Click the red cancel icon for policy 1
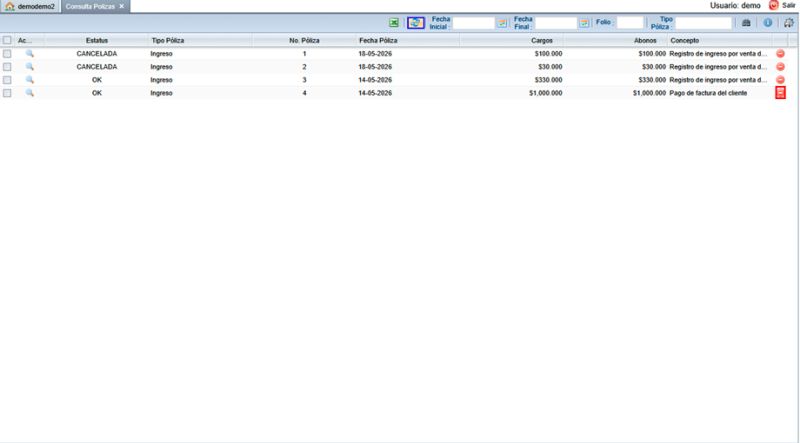 tap(780, 54)
